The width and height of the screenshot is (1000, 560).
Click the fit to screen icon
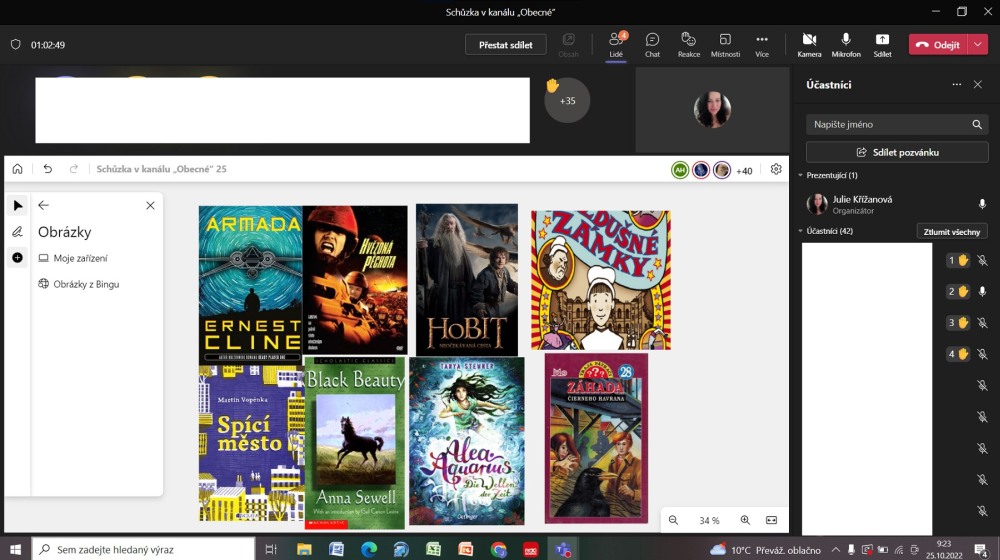(771, 520)
